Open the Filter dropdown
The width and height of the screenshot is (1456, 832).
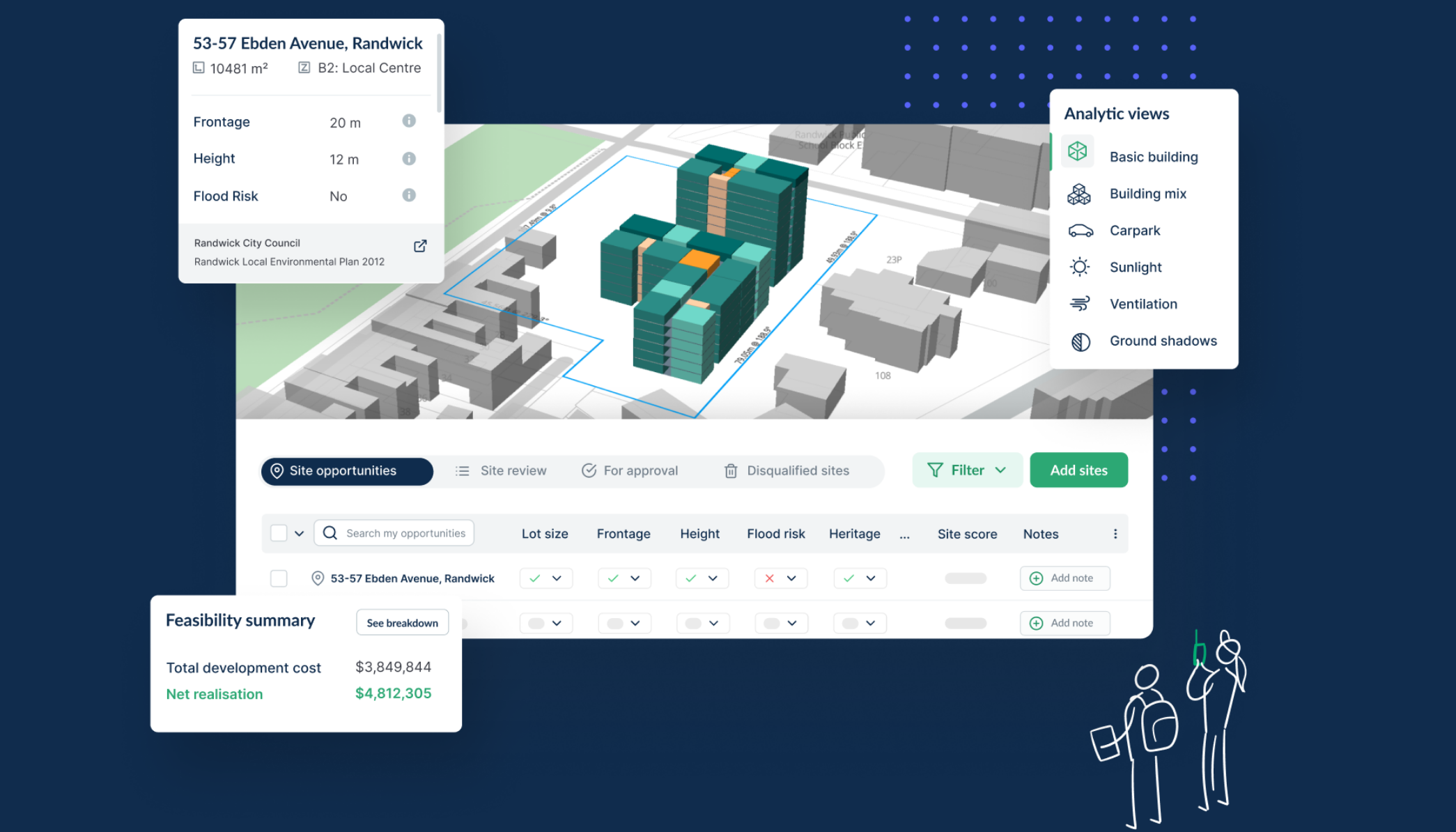[967, 470]
